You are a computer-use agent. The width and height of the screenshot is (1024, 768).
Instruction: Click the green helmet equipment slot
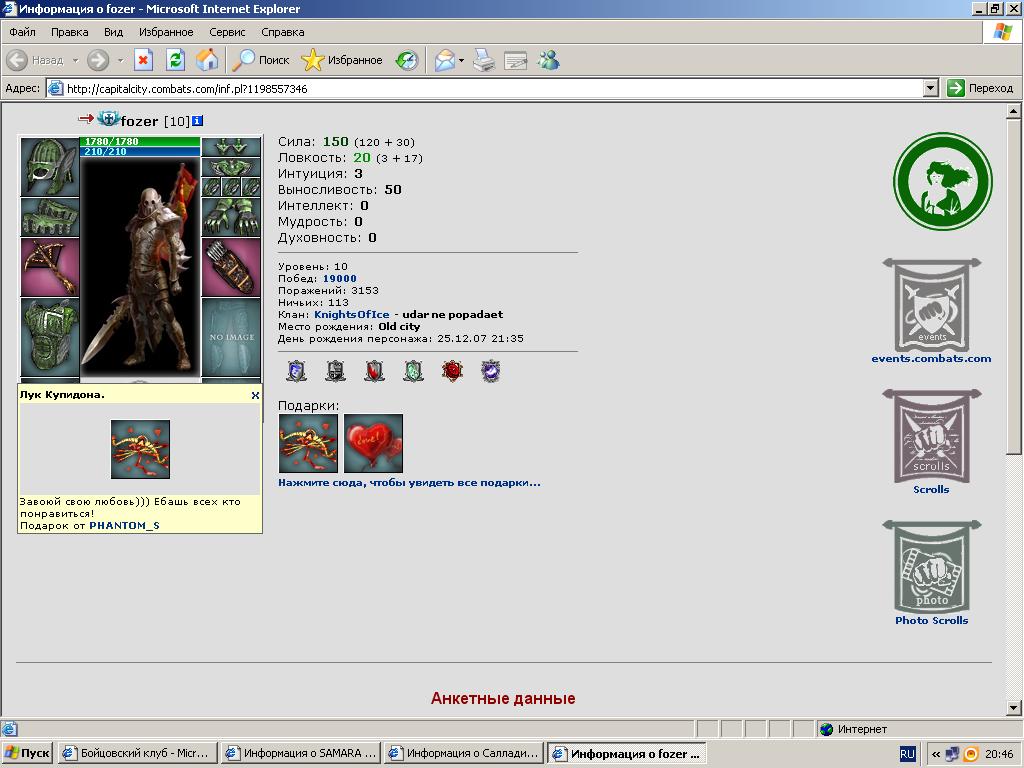pyautogui.click(x=50, y=167)
